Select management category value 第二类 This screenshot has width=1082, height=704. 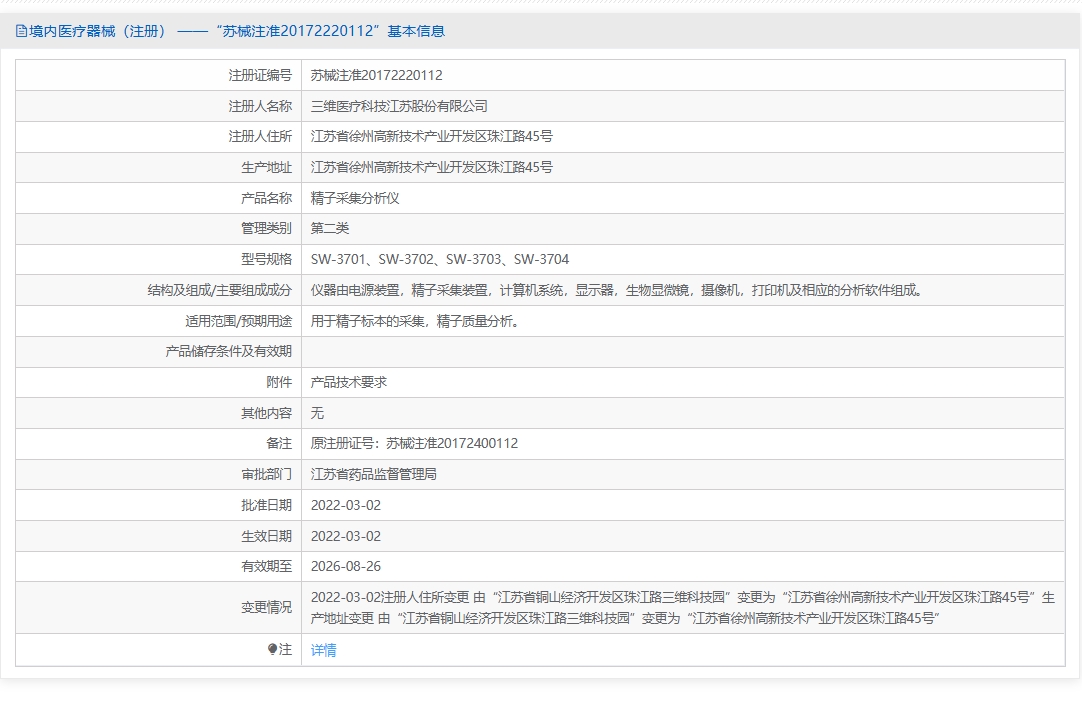pos(330,228)
